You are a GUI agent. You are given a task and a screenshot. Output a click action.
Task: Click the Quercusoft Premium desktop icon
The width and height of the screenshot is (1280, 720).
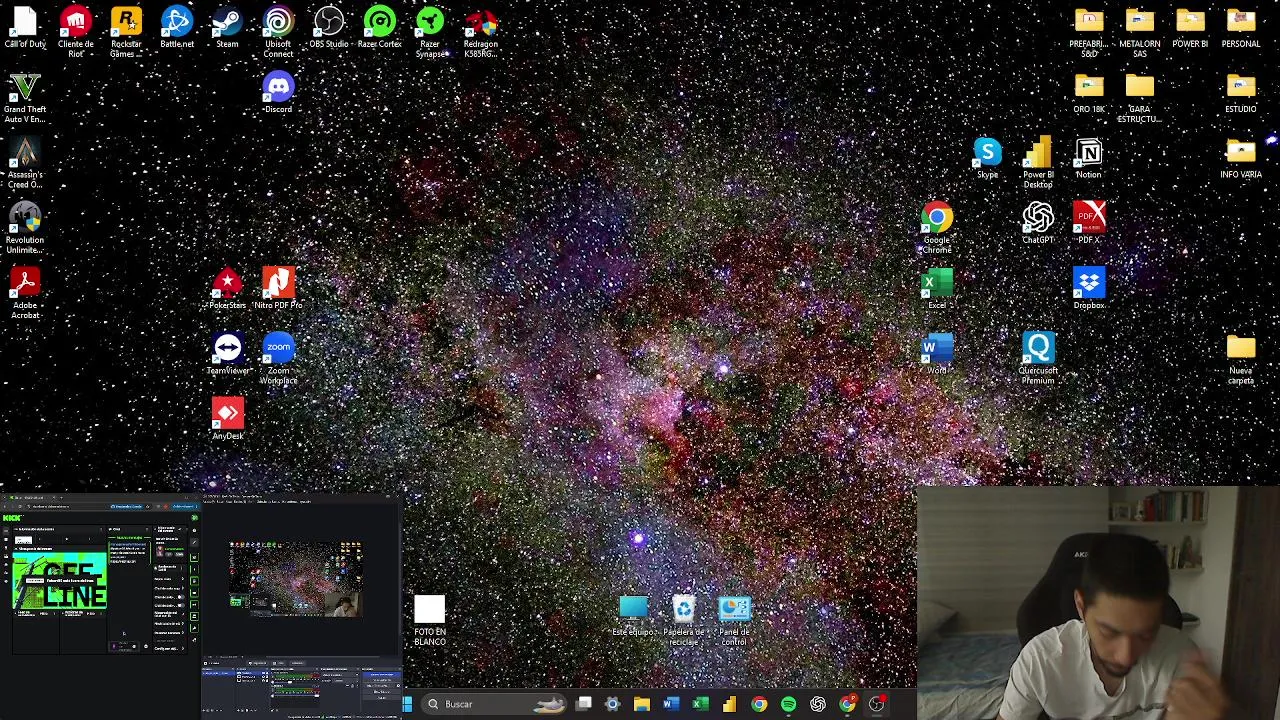click(x=1038, y=359)
